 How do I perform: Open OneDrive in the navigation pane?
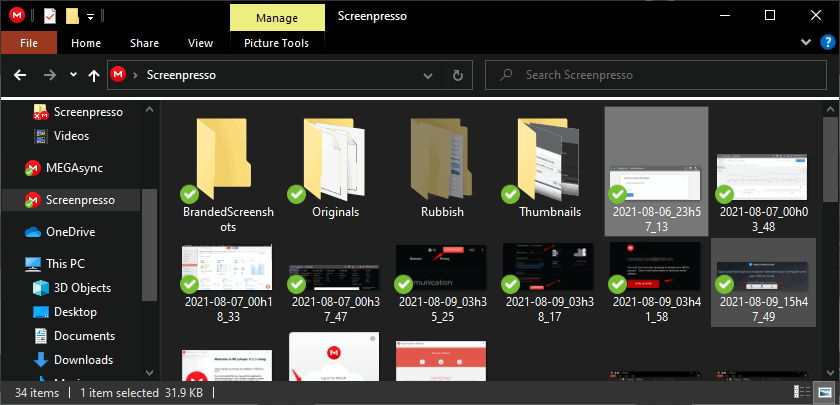tap(60, 232)
